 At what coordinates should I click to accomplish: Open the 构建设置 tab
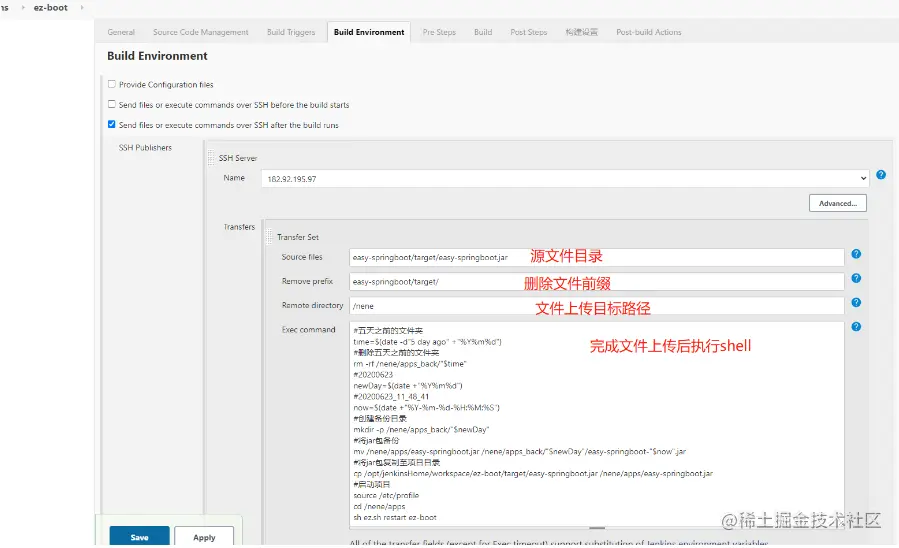(581, 32)
